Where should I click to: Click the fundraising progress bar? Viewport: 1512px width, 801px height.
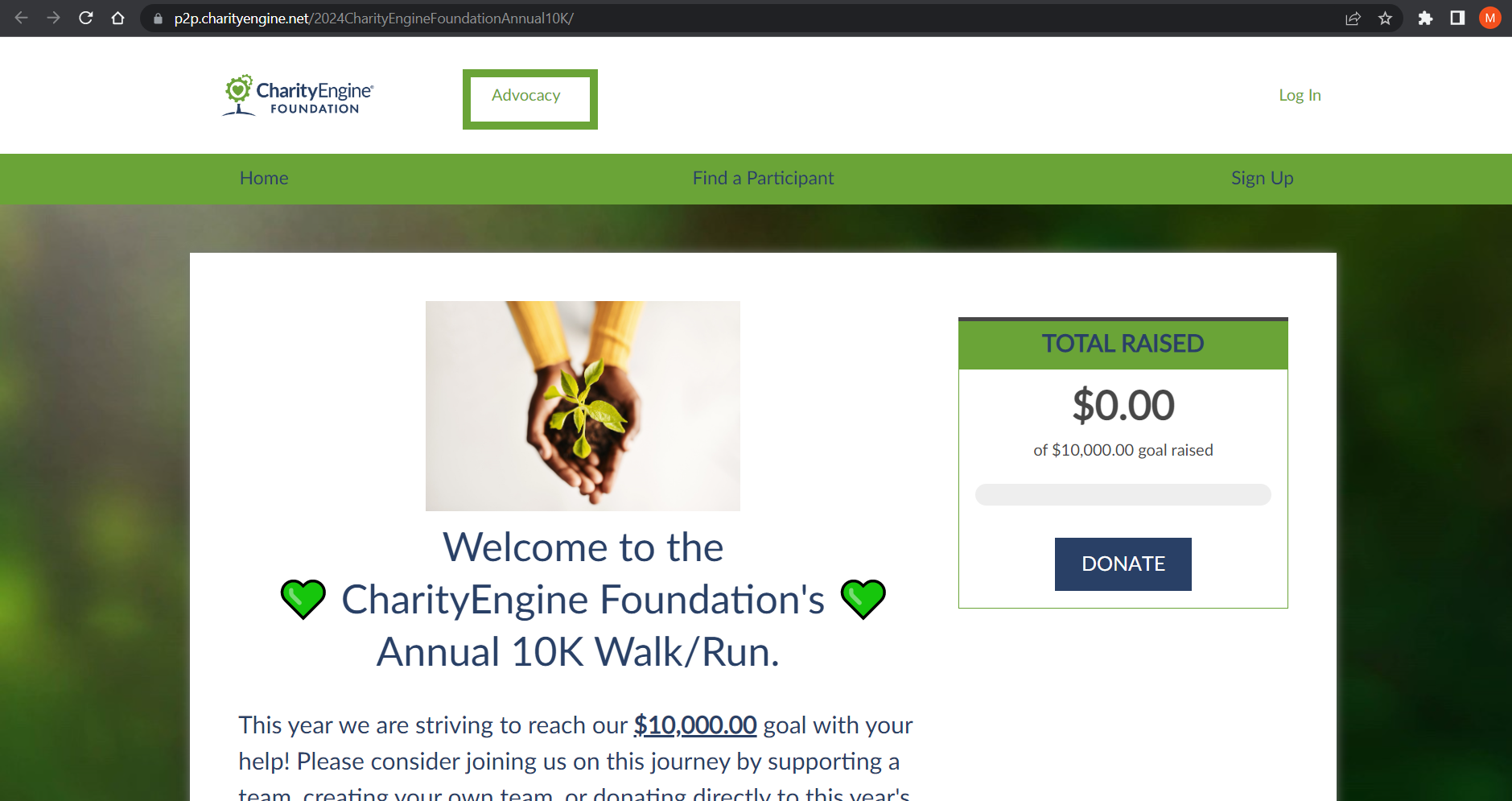coord(1123,494)
